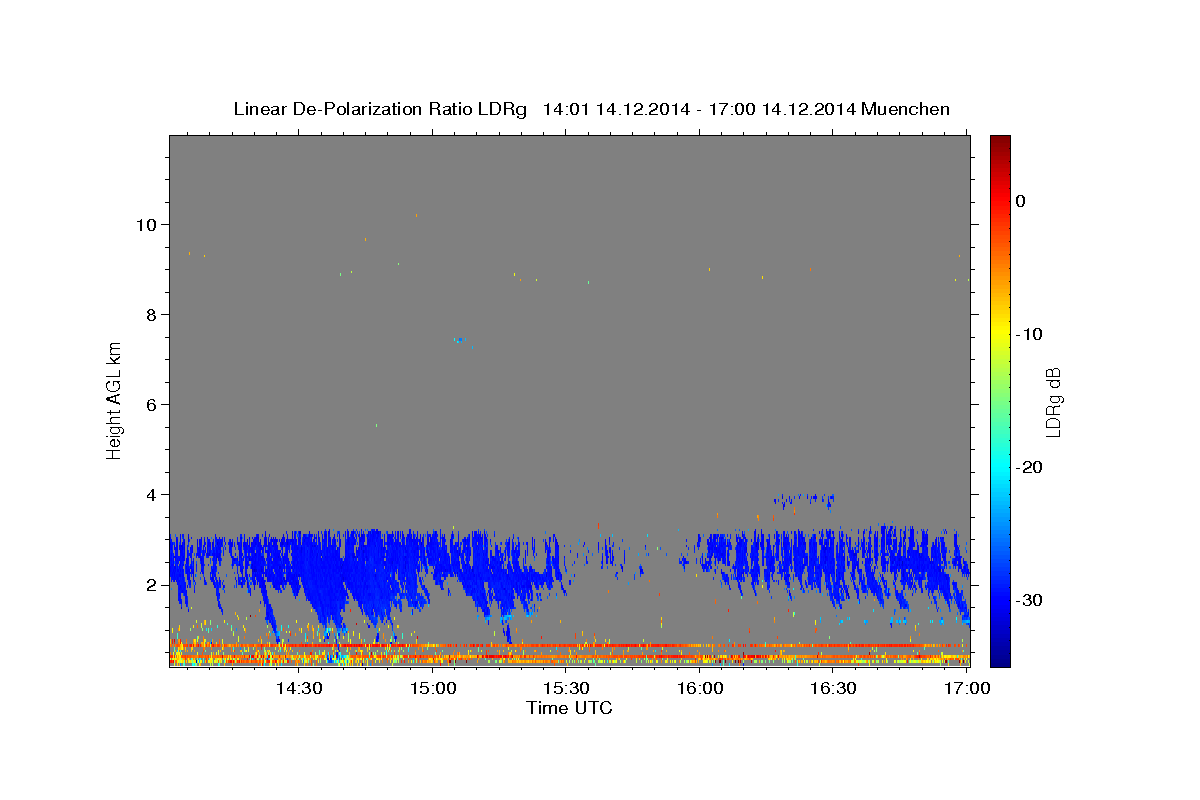Click the height tick label 8

click(x=153, y=314)
